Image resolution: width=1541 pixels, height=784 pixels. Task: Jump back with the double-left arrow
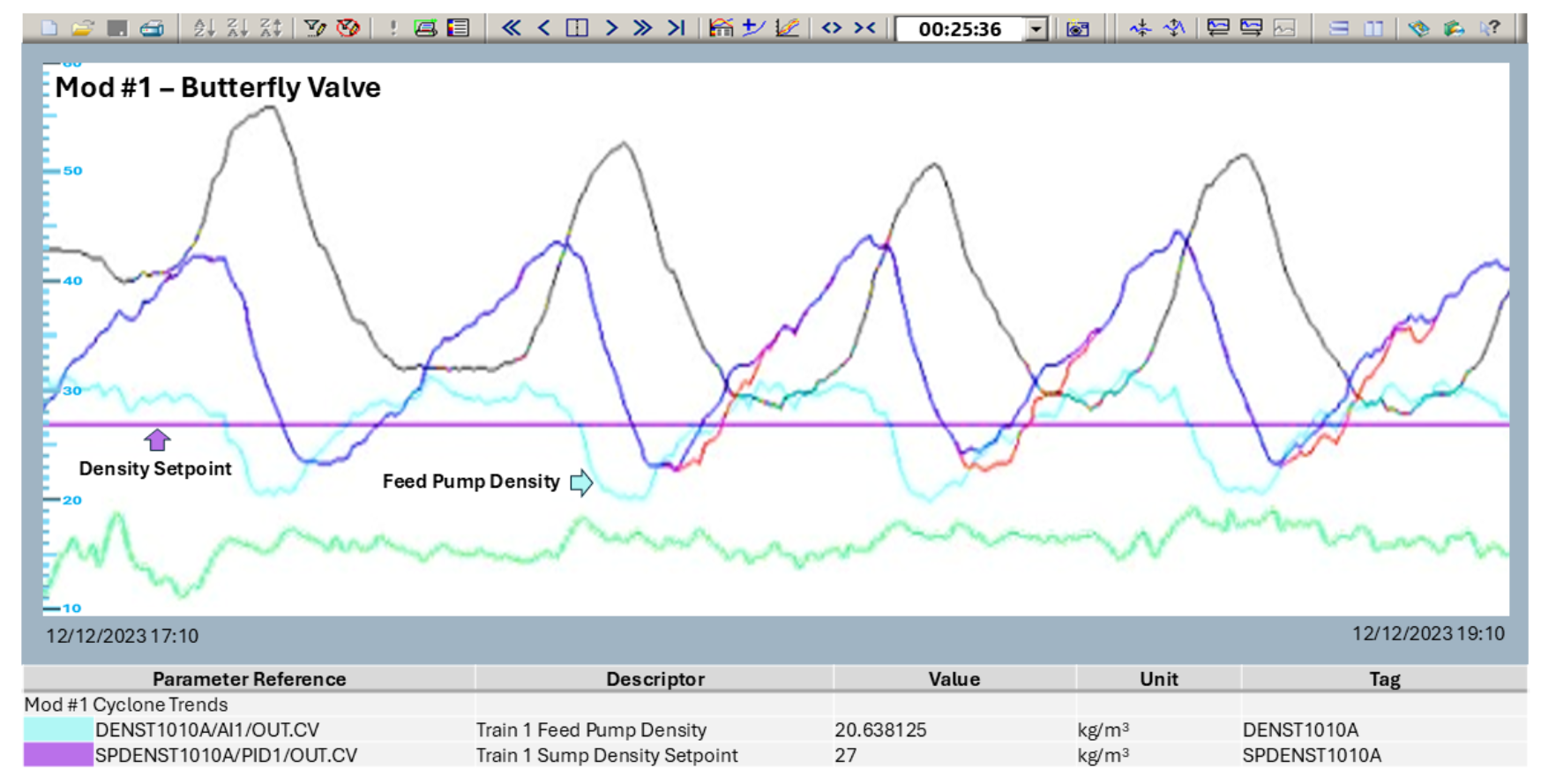[511, 28]
